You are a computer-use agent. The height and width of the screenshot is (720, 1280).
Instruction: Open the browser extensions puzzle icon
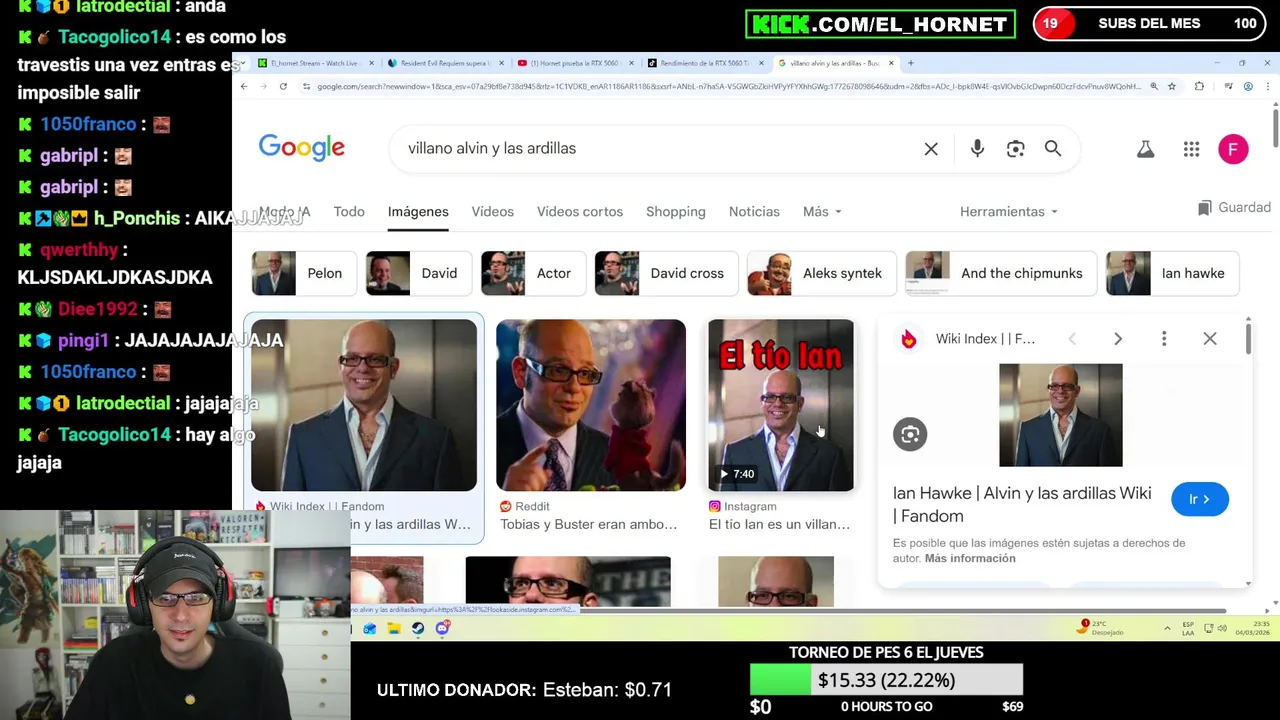(1199, 87)
